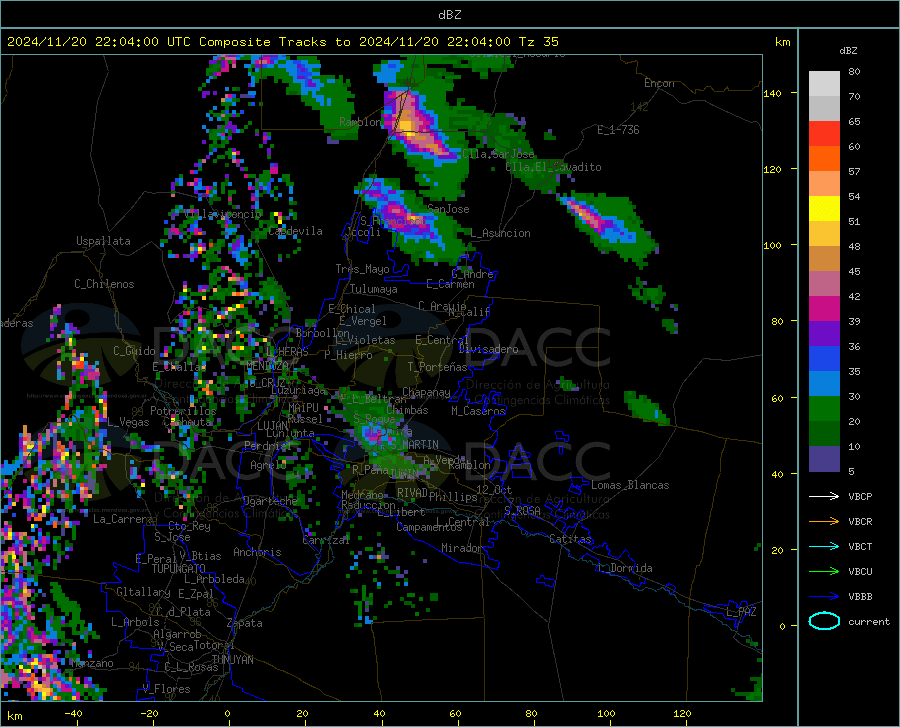Click the Potrerillos place label
The width and height of the screenshot is (900, 727).
(183, 411)
